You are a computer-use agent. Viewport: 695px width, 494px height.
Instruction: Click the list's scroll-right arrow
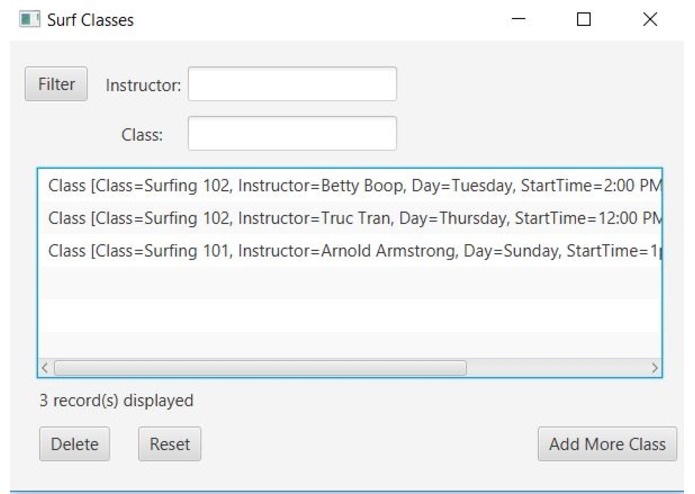(x=655, y=368)
